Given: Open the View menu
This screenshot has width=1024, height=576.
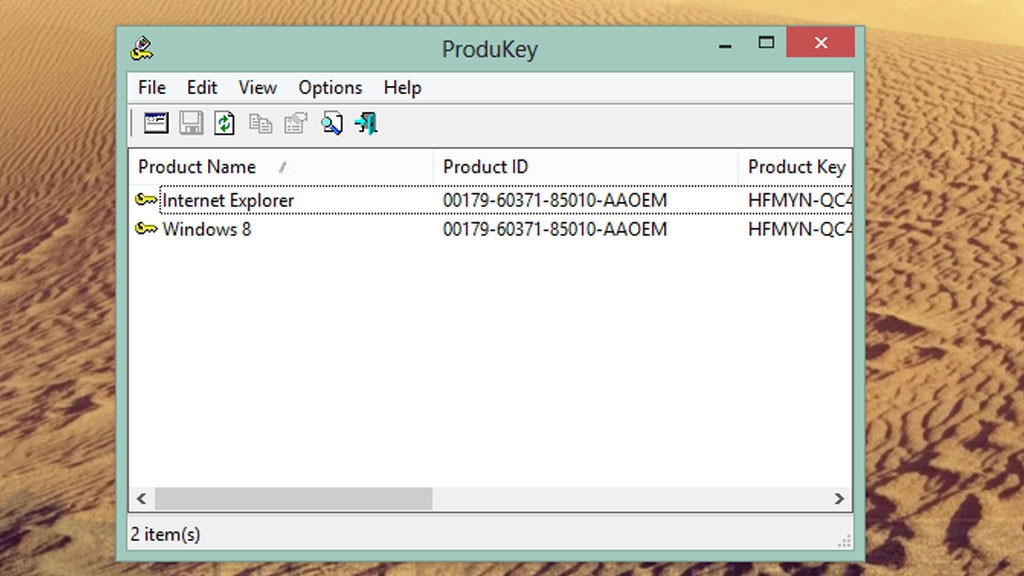Looking at the screenshot, I should (x=257, y=88).
